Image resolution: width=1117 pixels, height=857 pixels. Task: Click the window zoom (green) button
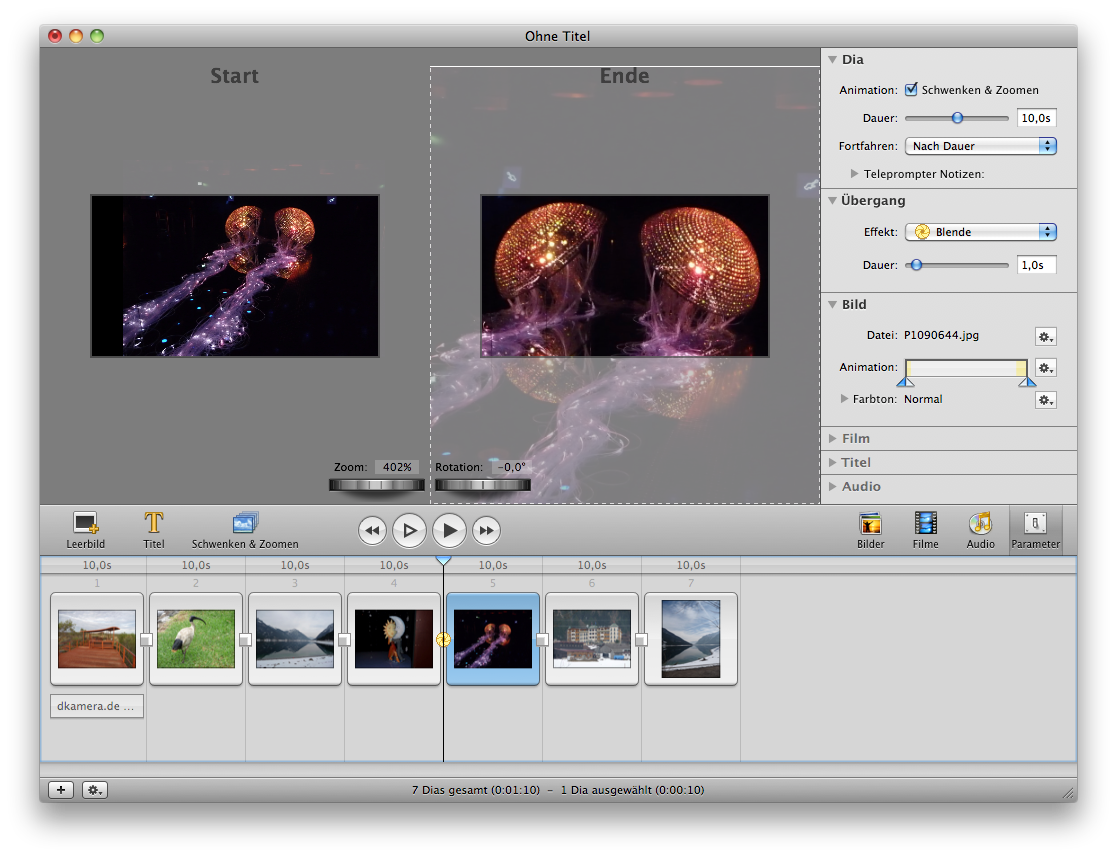click(x=97, y=36)
